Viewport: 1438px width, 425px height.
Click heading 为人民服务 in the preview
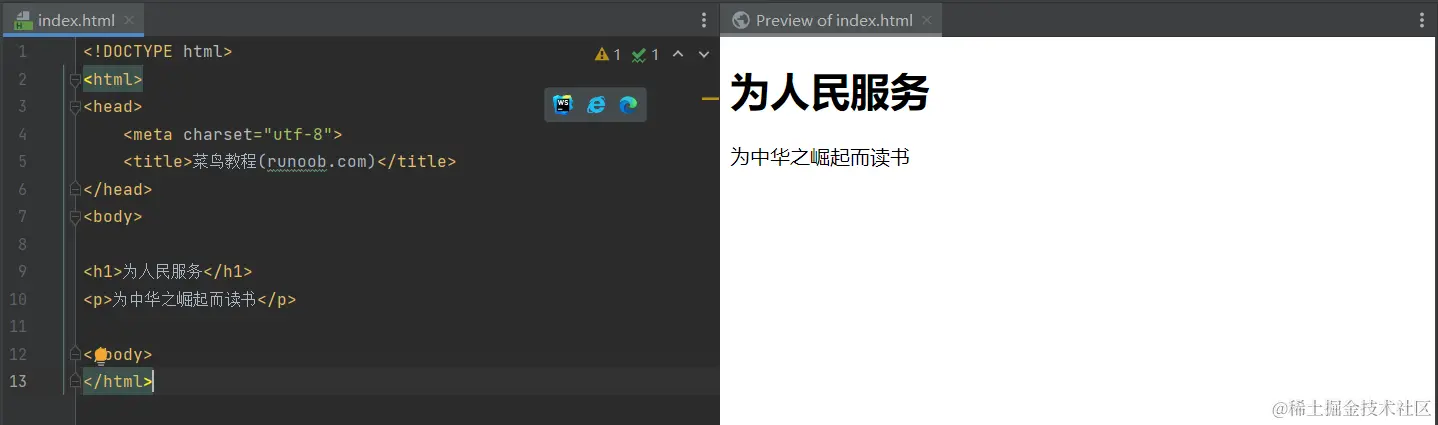point(830,93)
